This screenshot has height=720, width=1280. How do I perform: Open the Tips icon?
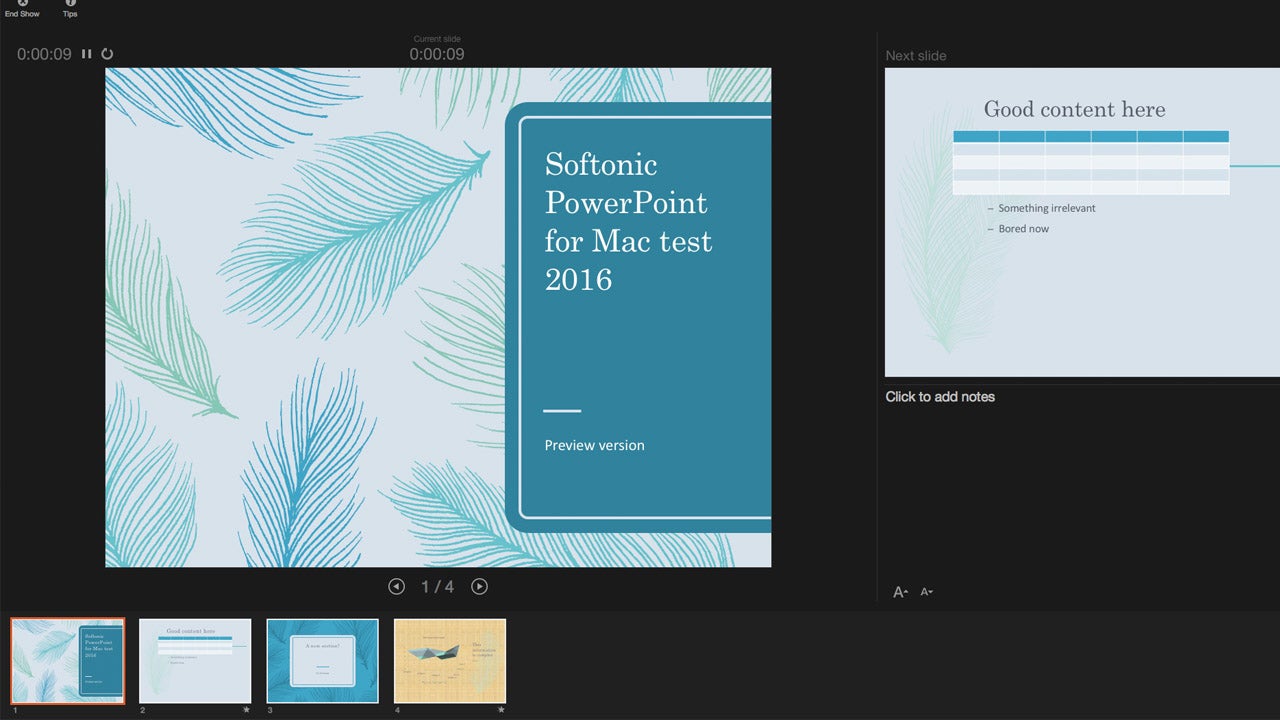click(70, 4)
